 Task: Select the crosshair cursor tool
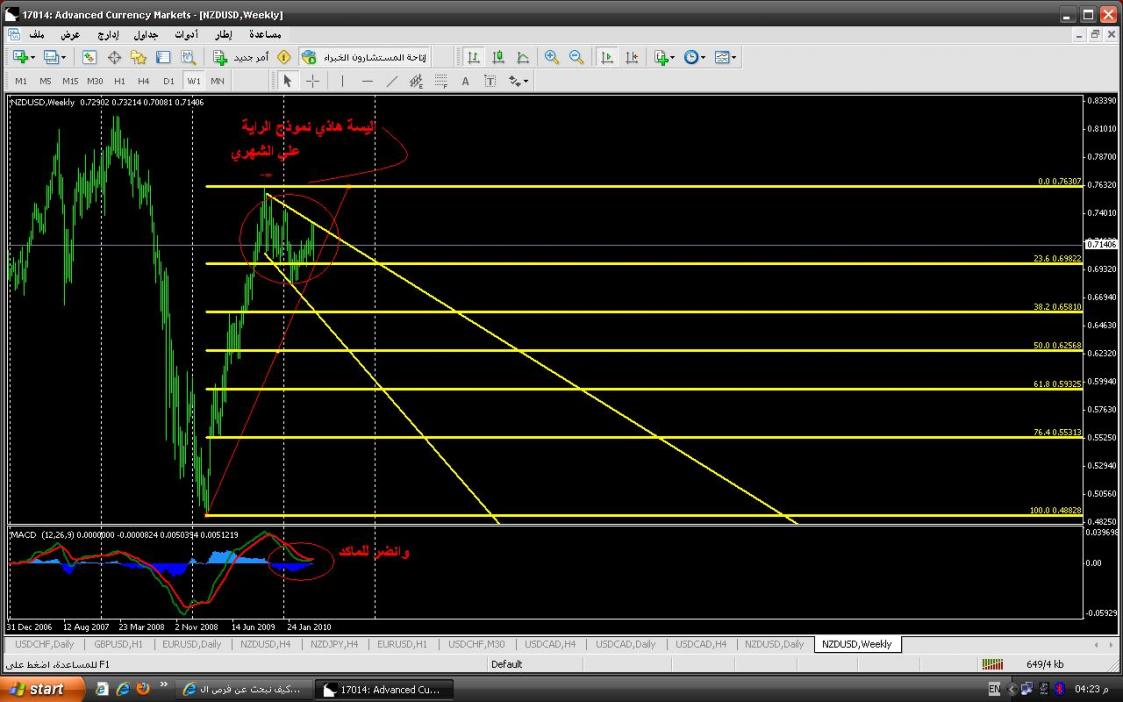click(x=313, y=81)
